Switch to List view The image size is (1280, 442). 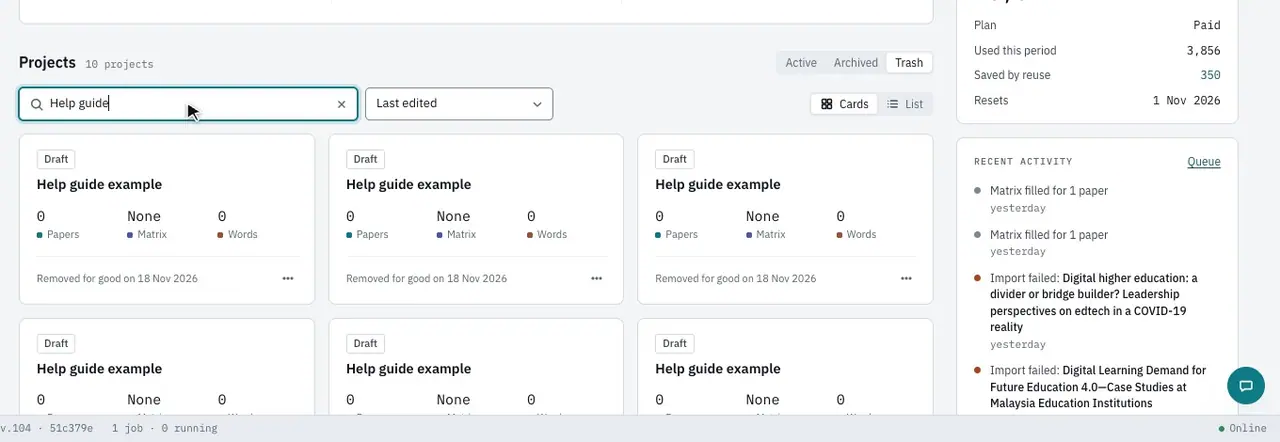pos(905,104)
